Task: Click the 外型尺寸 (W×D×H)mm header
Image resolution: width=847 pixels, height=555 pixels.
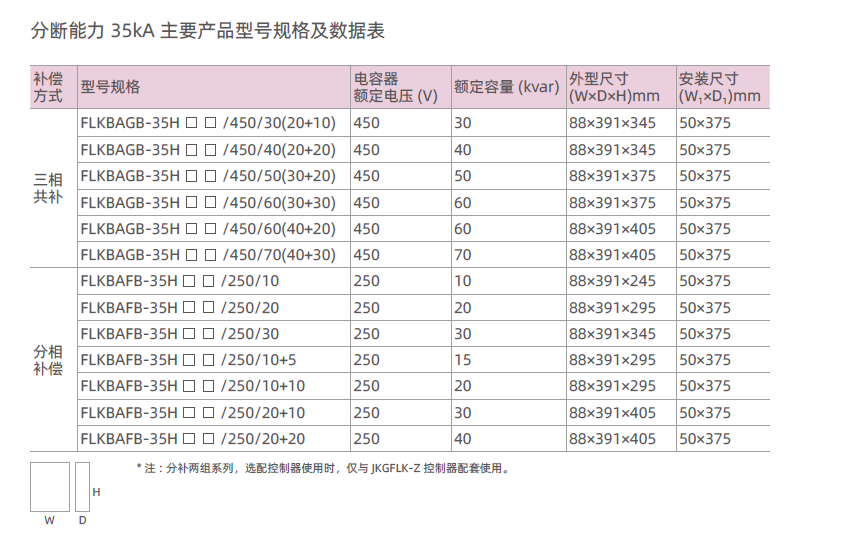Action: pyautogui.click(x=614, y=87)
